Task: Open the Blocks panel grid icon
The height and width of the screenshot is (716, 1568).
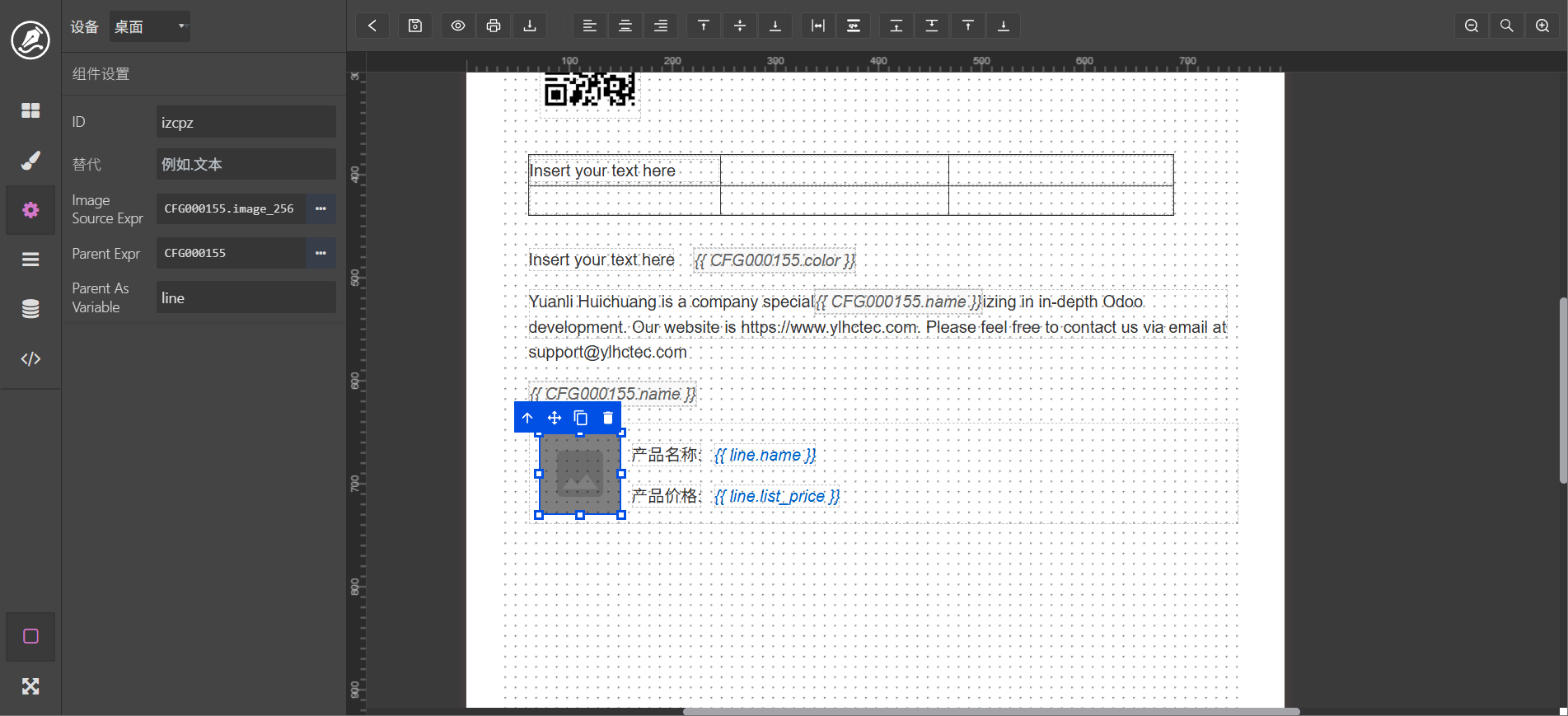Action: coord(30,110)
